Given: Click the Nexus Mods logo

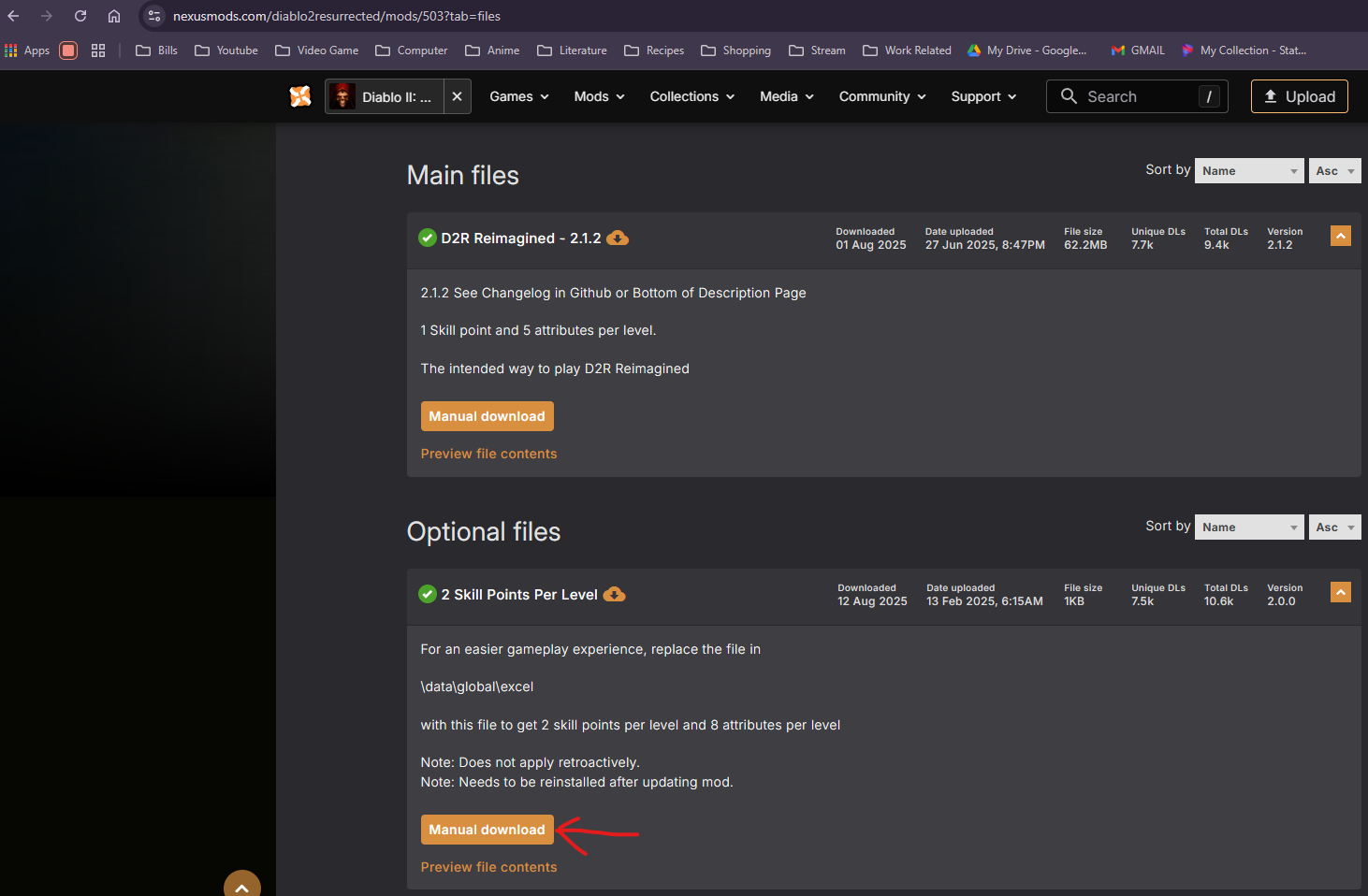Looking at the screenshot, I should pos(300,96).
